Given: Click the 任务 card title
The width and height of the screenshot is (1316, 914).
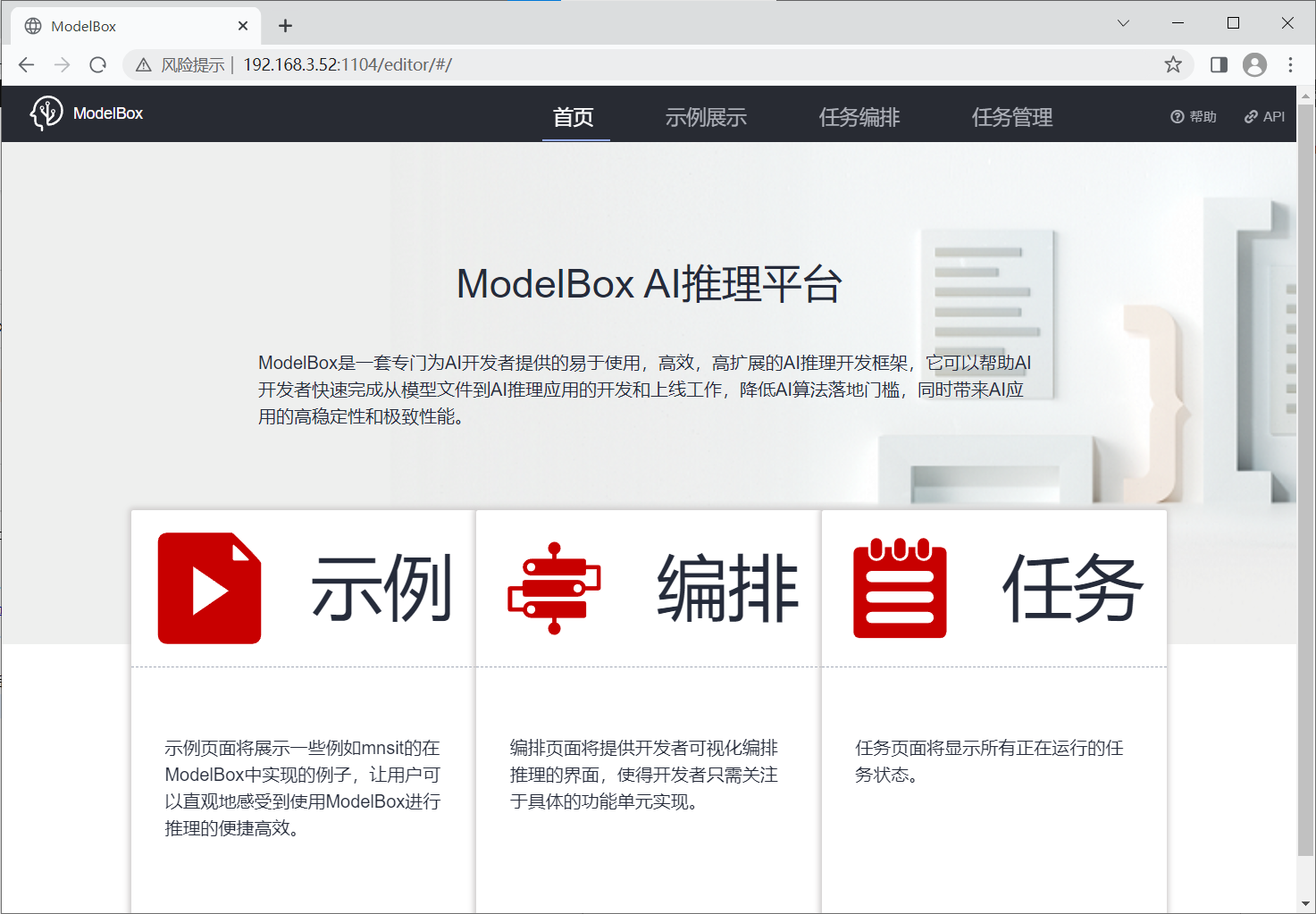Looking at the screenshot, I should (x=1073, y=588).
